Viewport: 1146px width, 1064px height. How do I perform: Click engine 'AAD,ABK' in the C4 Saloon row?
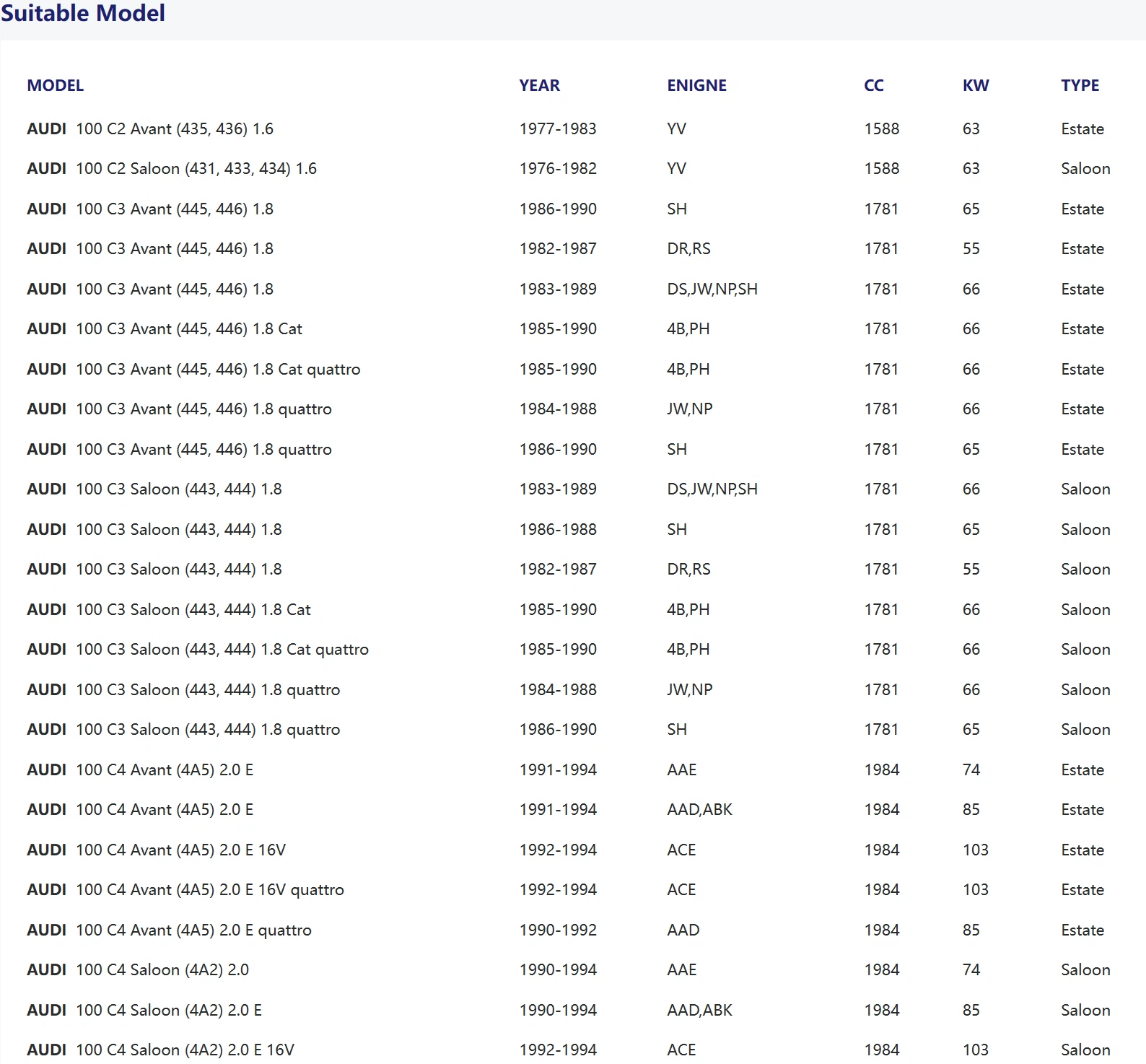click(x=699, y=1010)
